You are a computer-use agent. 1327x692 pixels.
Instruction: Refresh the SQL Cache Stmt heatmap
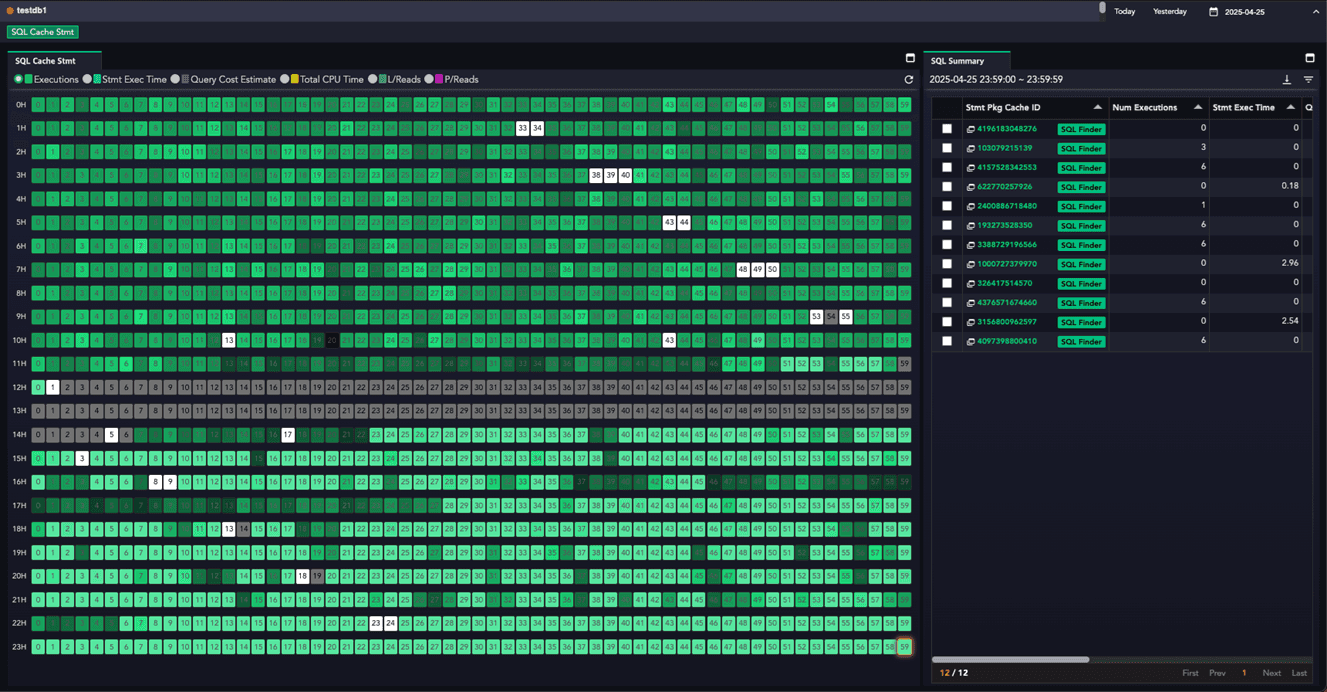tap(909, 79)
